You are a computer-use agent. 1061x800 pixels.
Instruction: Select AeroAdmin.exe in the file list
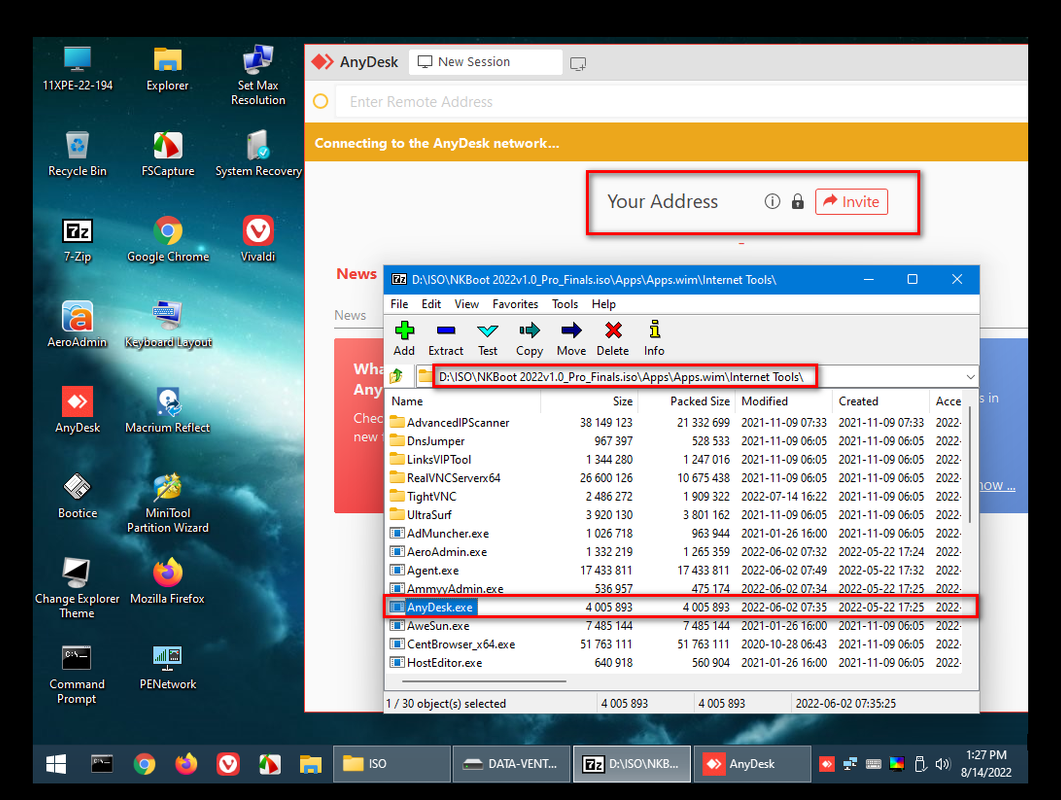click(x=675, y=552)
